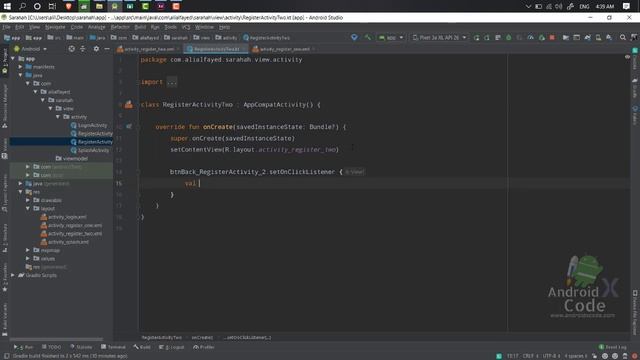
Task: Open the app run configuration dropdown
Action: point(391,38)
